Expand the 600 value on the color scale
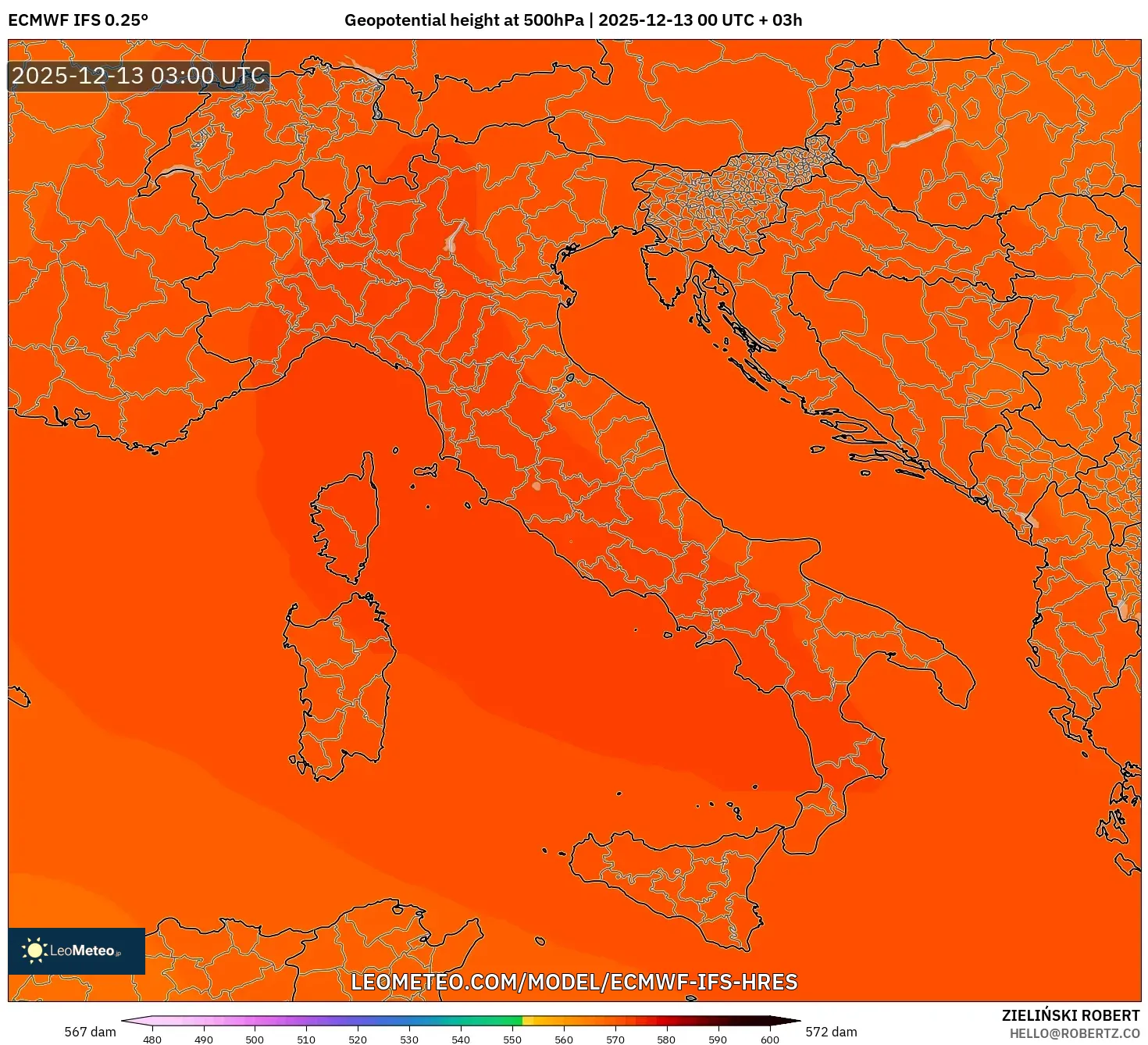 (770, 1040)
